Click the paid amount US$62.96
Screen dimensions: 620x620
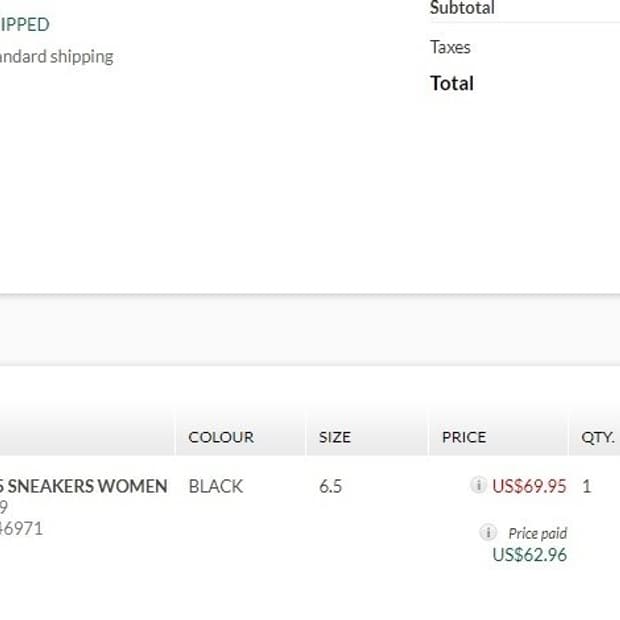click(529, 554)
